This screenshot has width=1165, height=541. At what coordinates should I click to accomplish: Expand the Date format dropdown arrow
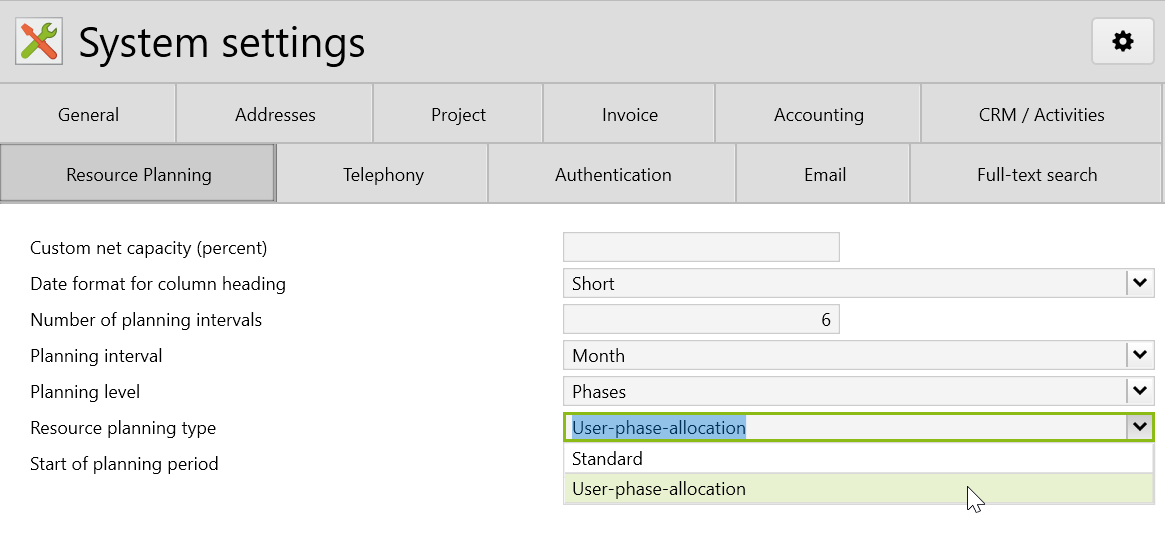pyautogui.click(x=1139, y=284)
